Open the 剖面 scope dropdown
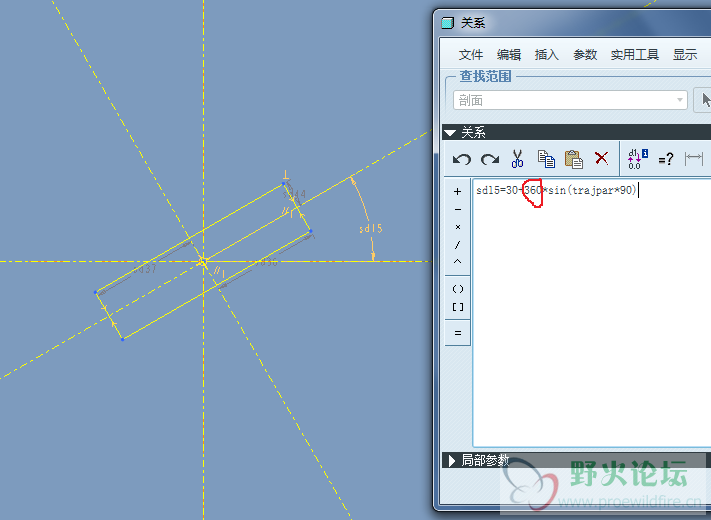This screenshot has width=711, height=520. coord(570,100)
